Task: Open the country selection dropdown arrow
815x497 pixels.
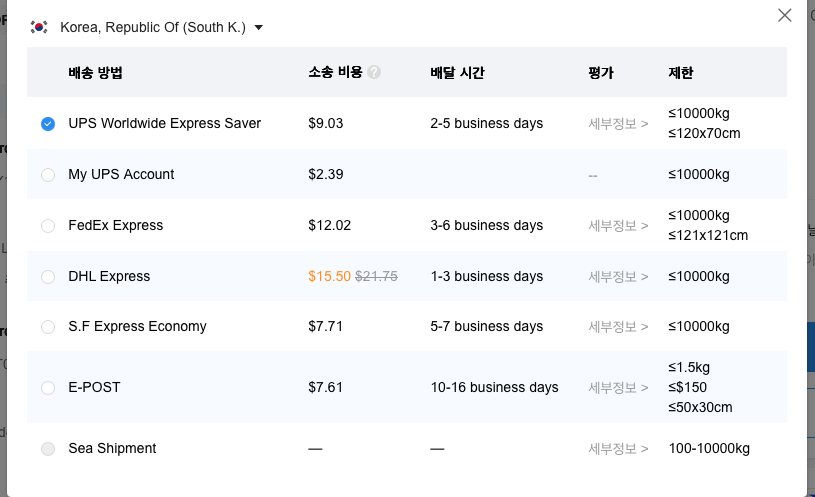Action: point(259,28)
